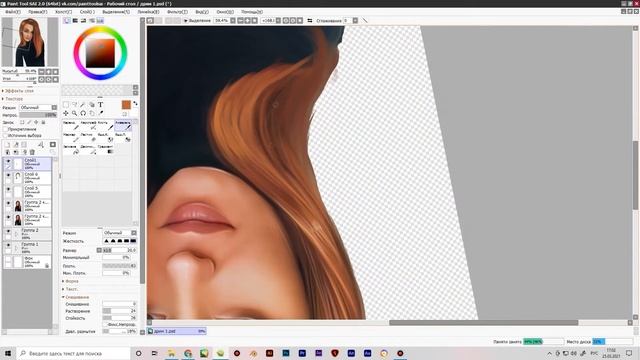The height and width of the screenshot is (360, 640).
Task: Open the zoom percentage dropdown in toolbar
Action: tap(233, 20)
